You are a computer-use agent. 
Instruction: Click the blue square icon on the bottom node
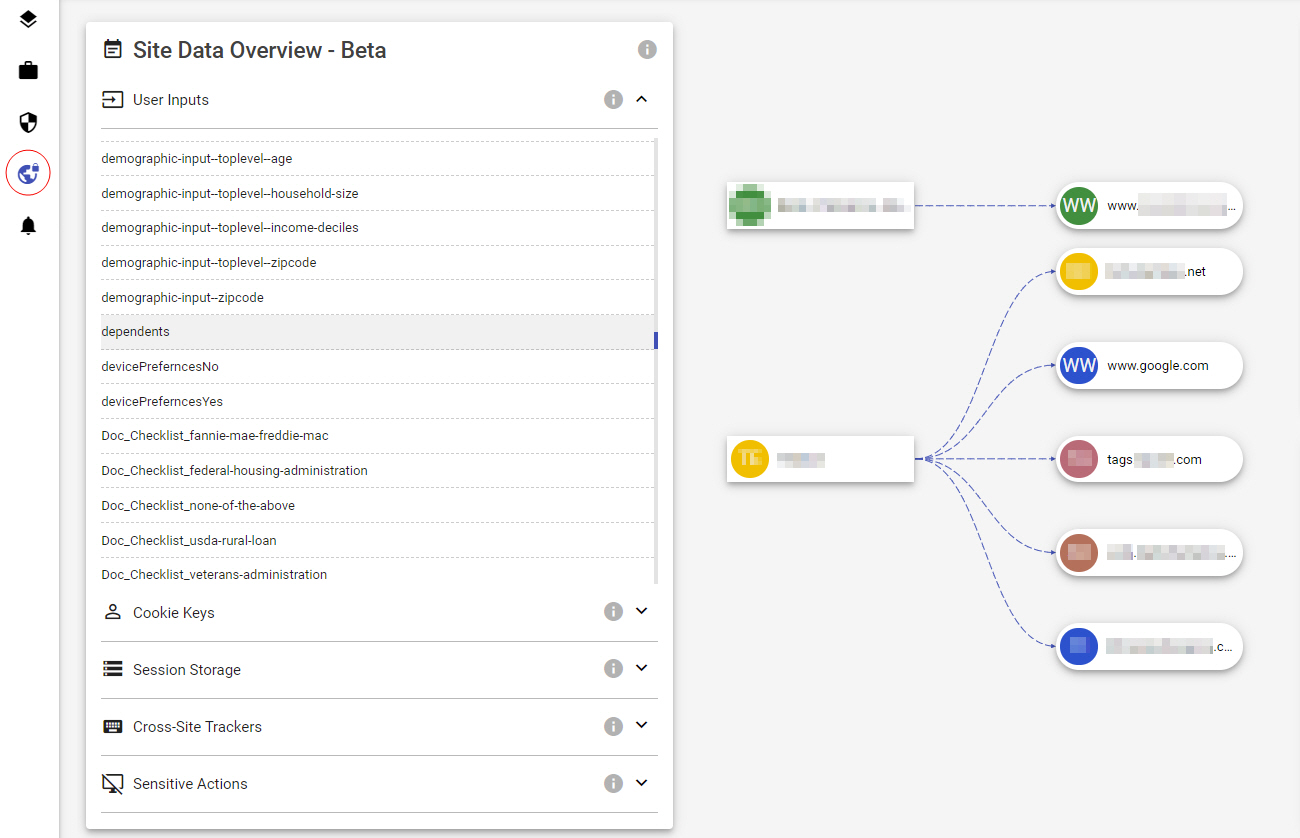click(x=1080, y=647)
